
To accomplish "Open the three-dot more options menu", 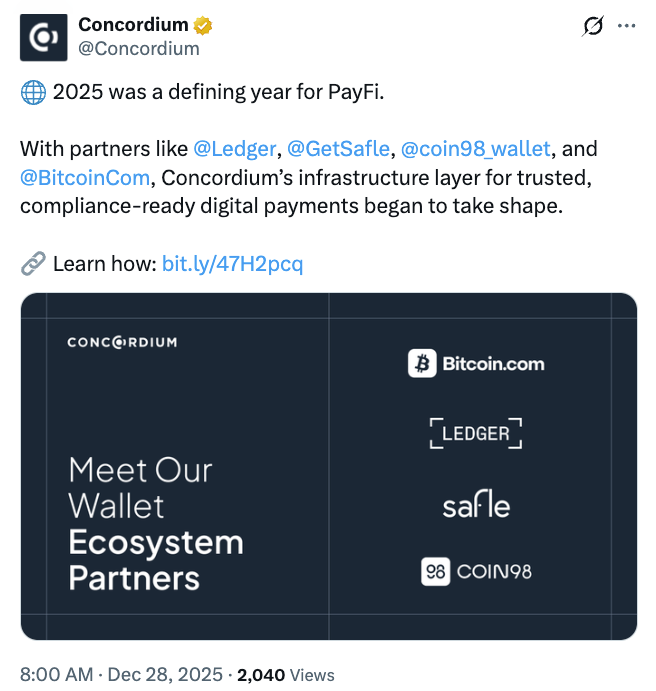I will [627, 27].
